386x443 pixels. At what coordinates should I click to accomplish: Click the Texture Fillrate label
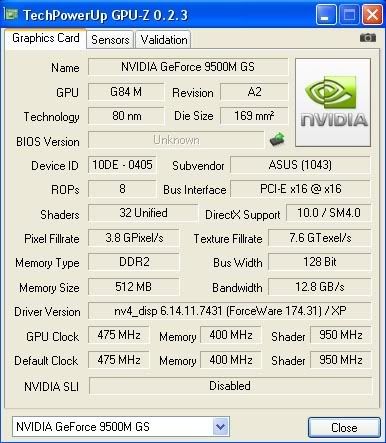click(x=228, y=239)
